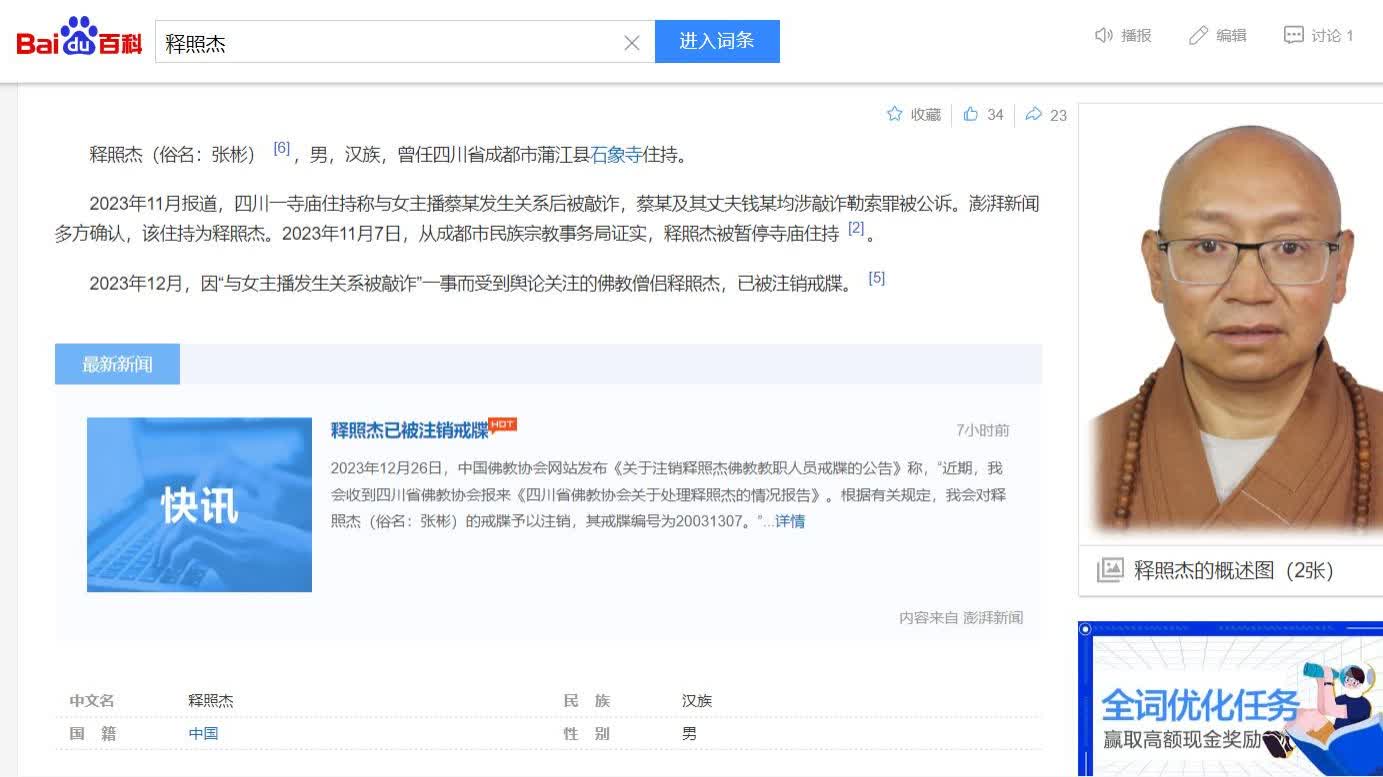Image resolution: width=1383 pixels, height=777 pixels.
Task: Click the 中国 nationality link
Action: pyautogui.click(x=203, y=733)
